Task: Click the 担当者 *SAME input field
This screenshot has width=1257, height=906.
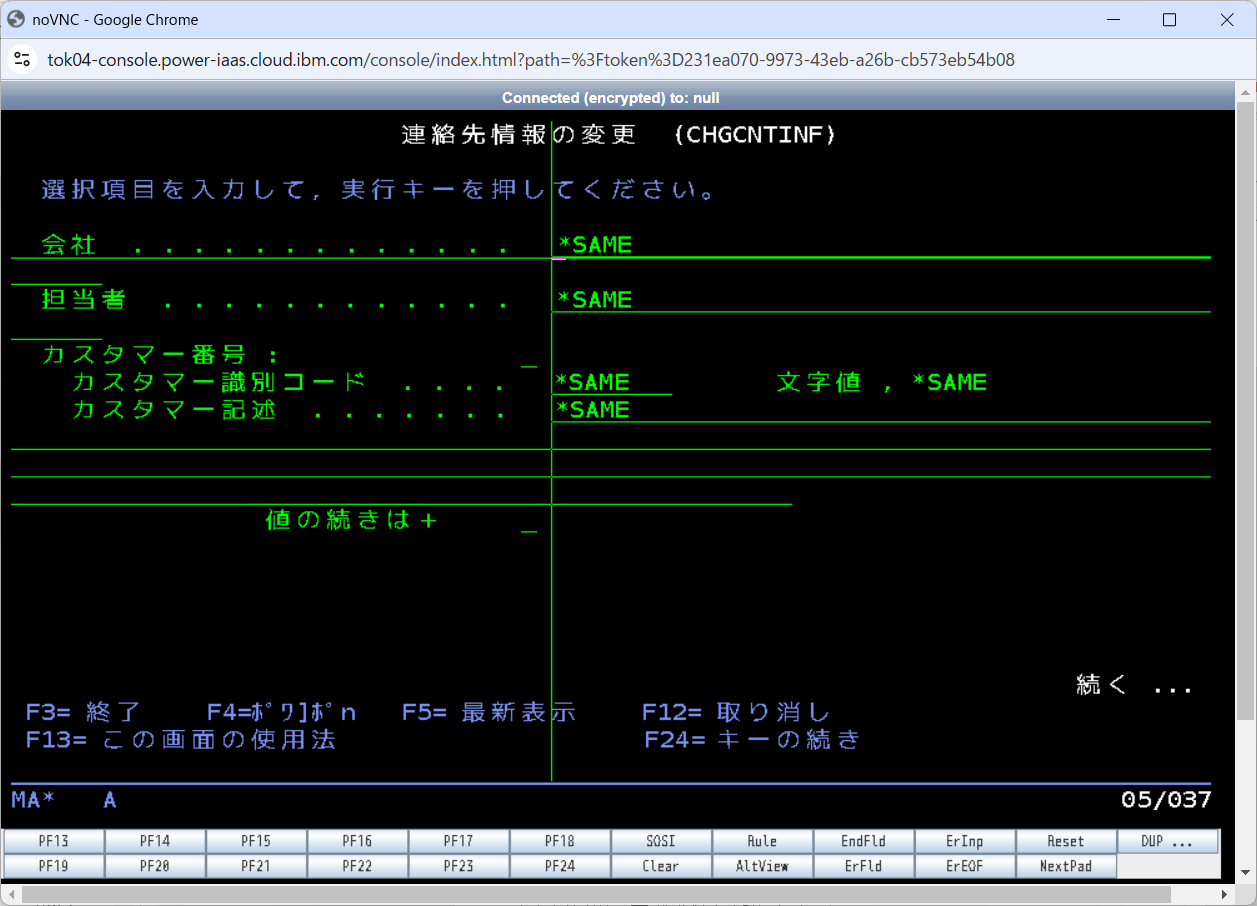Action: pos(881,300)
